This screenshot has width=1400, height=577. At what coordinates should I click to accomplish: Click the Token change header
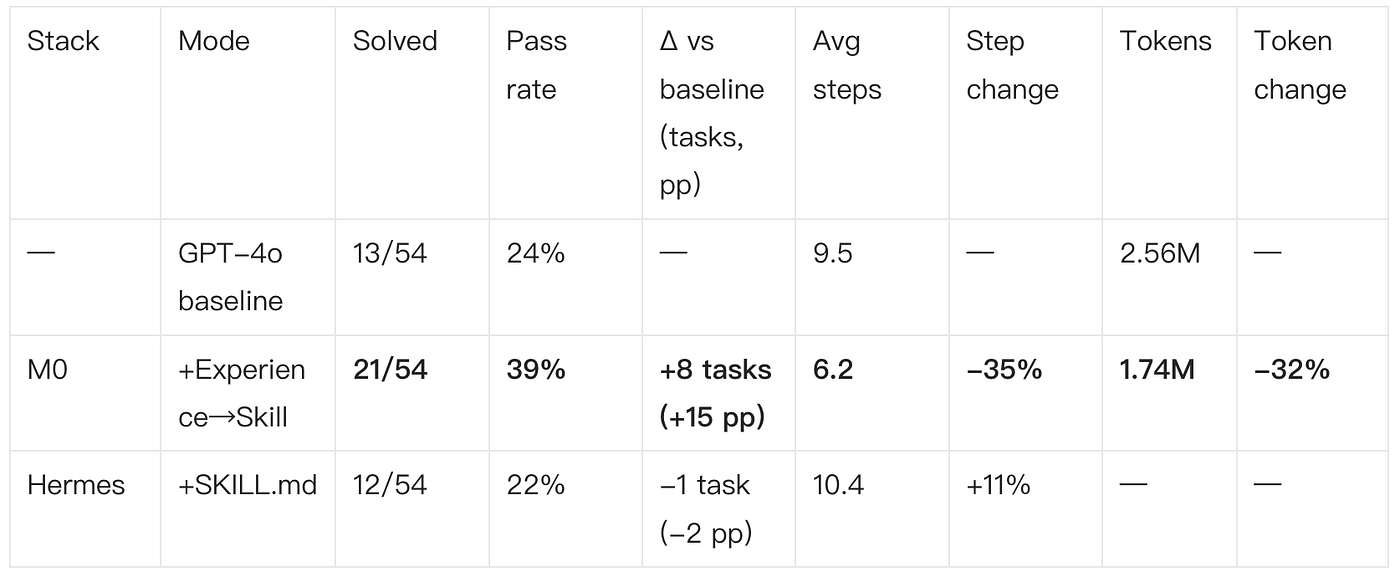(1300, 65)
